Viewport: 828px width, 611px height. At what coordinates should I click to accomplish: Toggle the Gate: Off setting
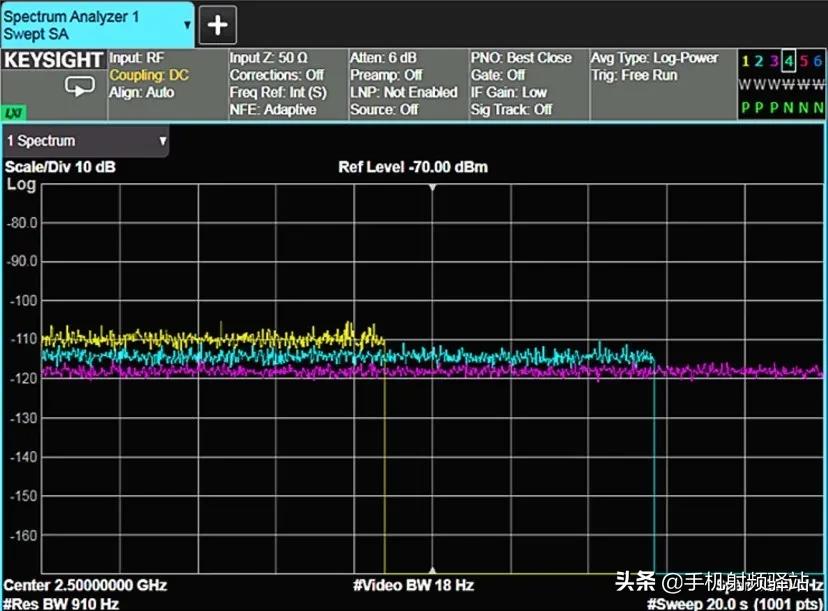click(497, 75)
